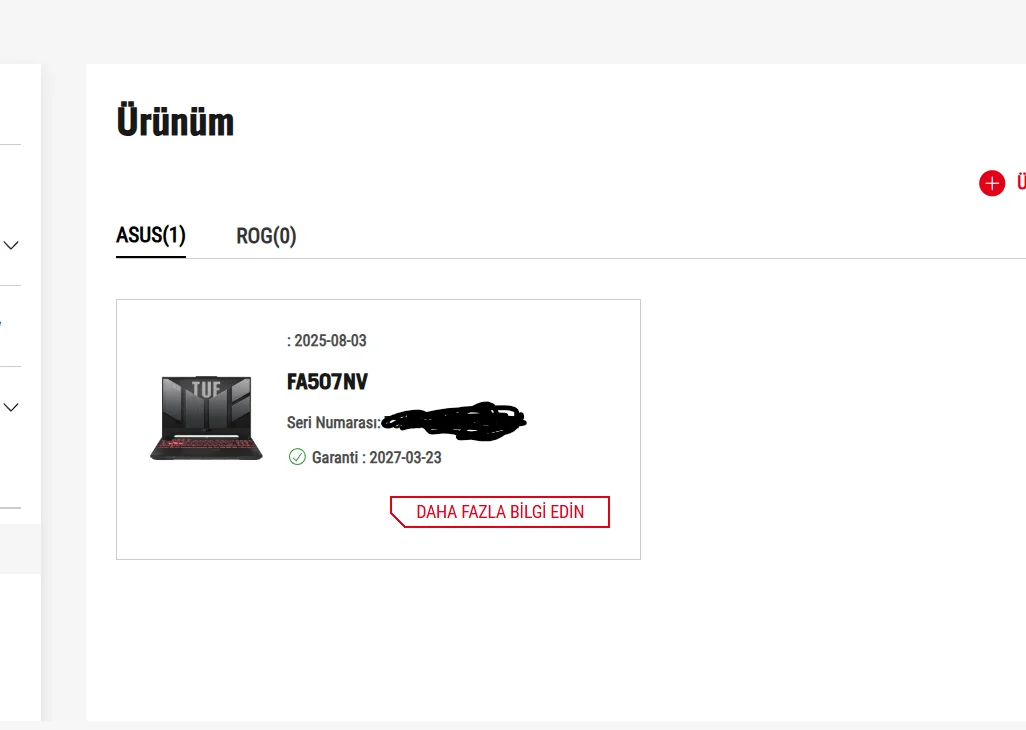The image size is (1026, 730).
Task: Open the TUF laptop product image
Action: 206,418
